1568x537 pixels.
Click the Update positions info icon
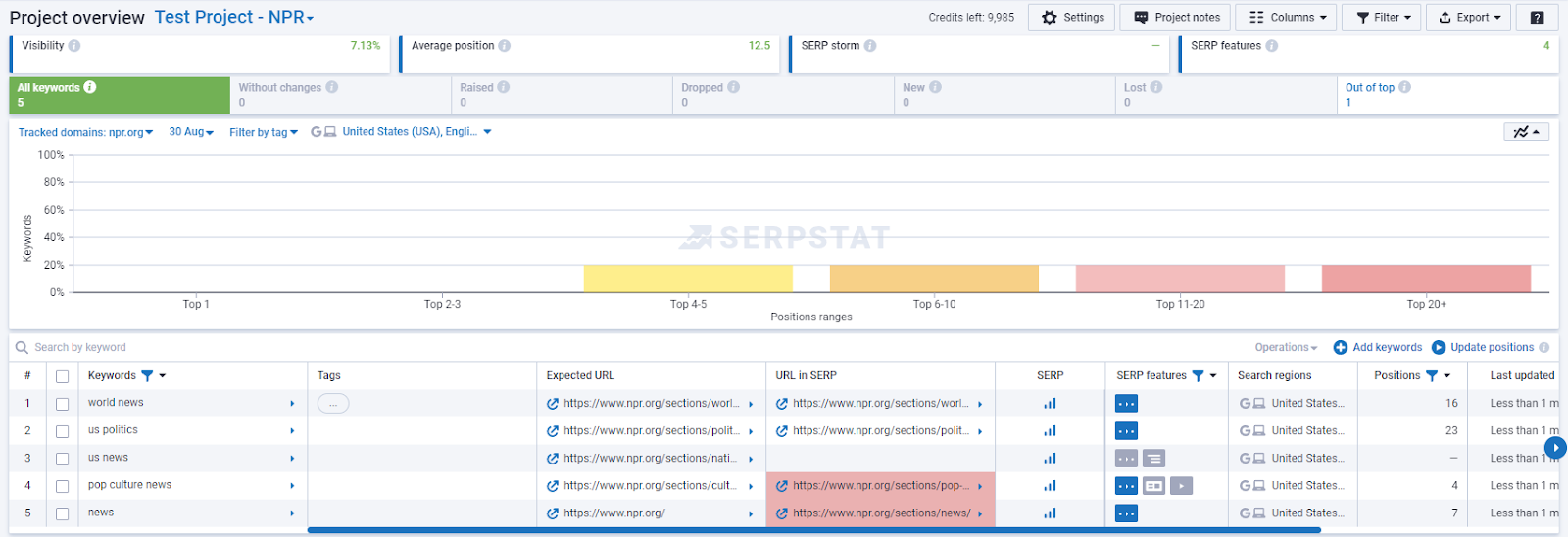pos(1544,347)
